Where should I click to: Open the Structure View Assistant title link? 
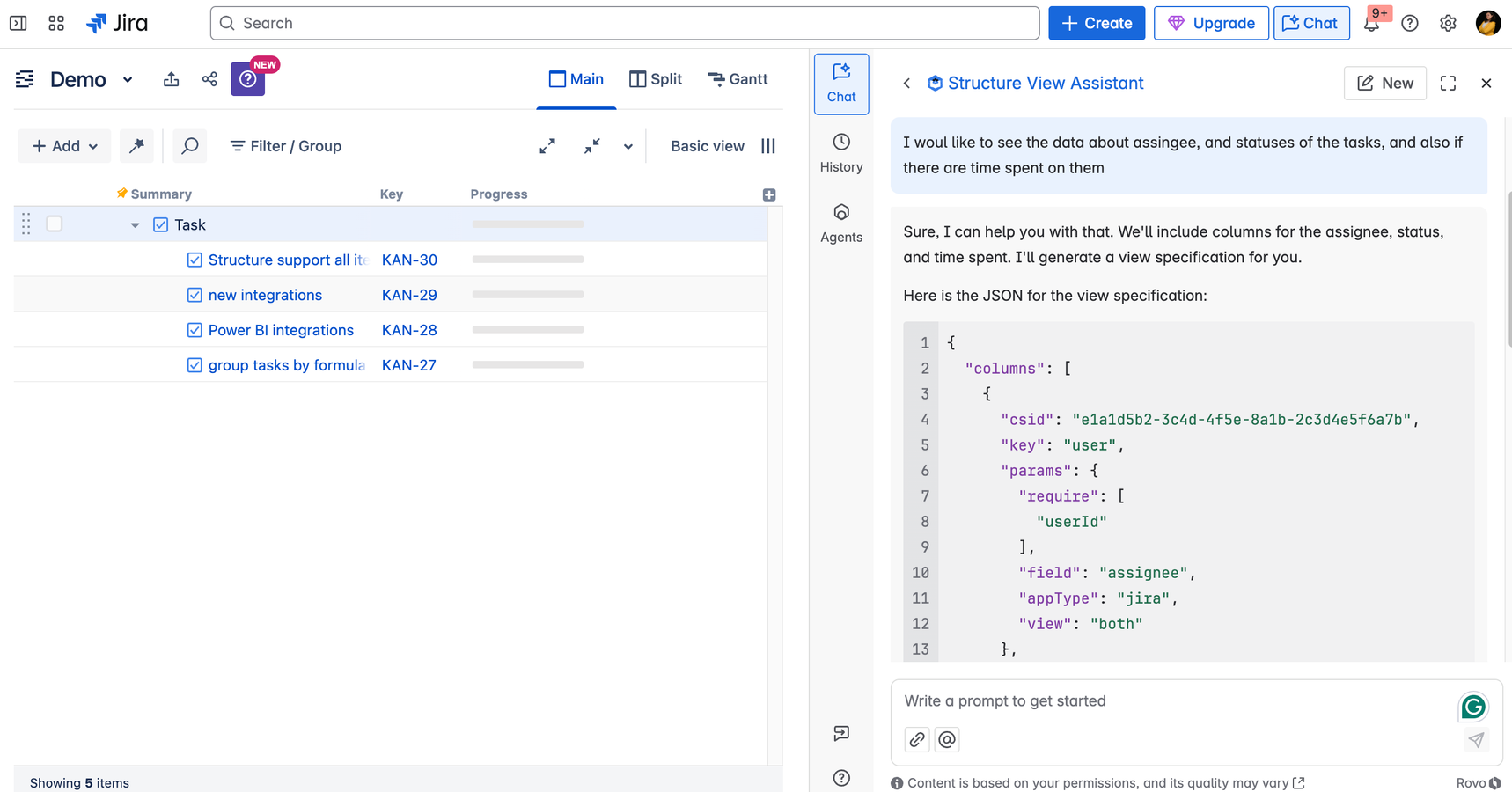[1045, 83]
